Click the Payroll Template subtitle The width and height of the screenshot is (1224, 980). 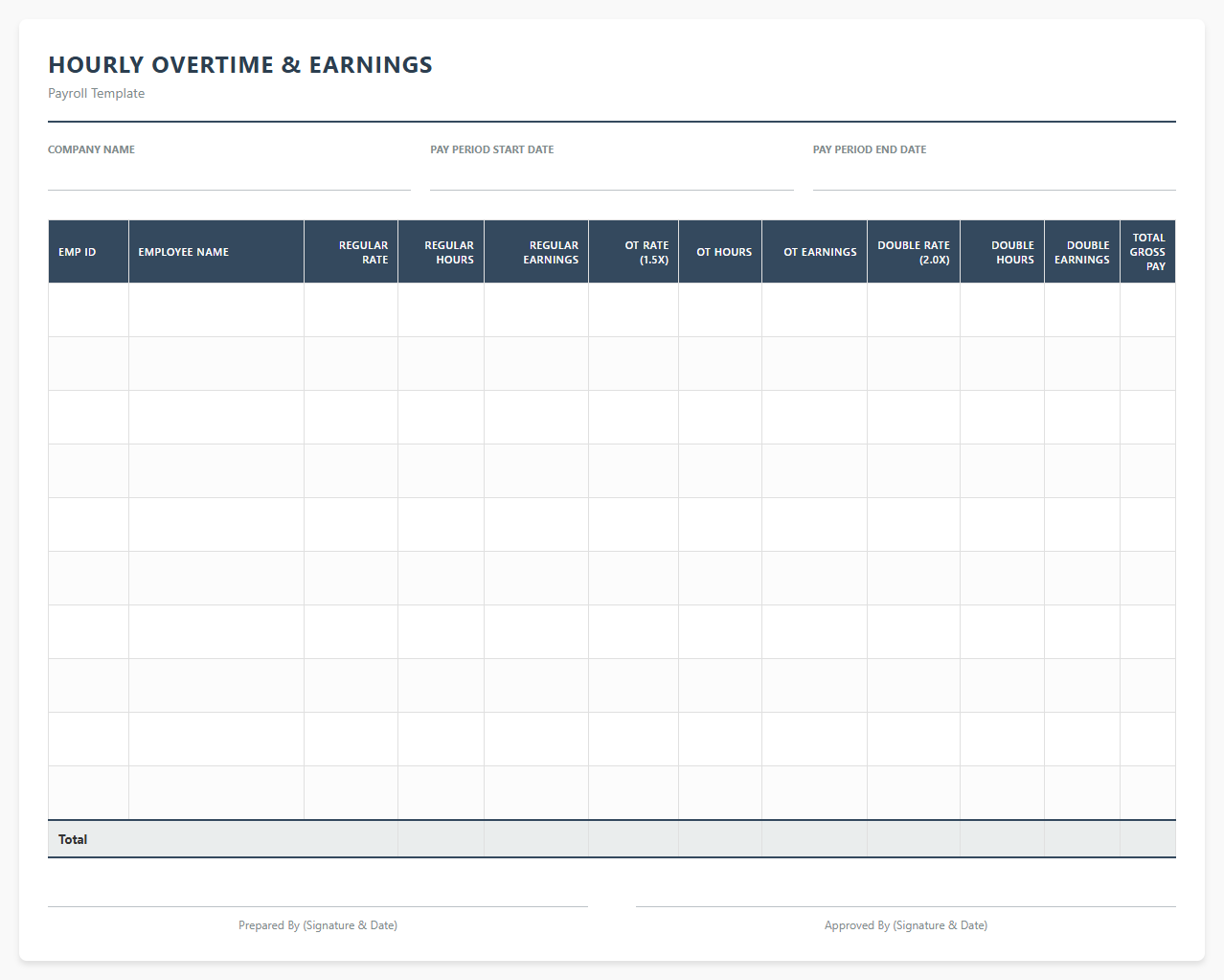[97, 93]
